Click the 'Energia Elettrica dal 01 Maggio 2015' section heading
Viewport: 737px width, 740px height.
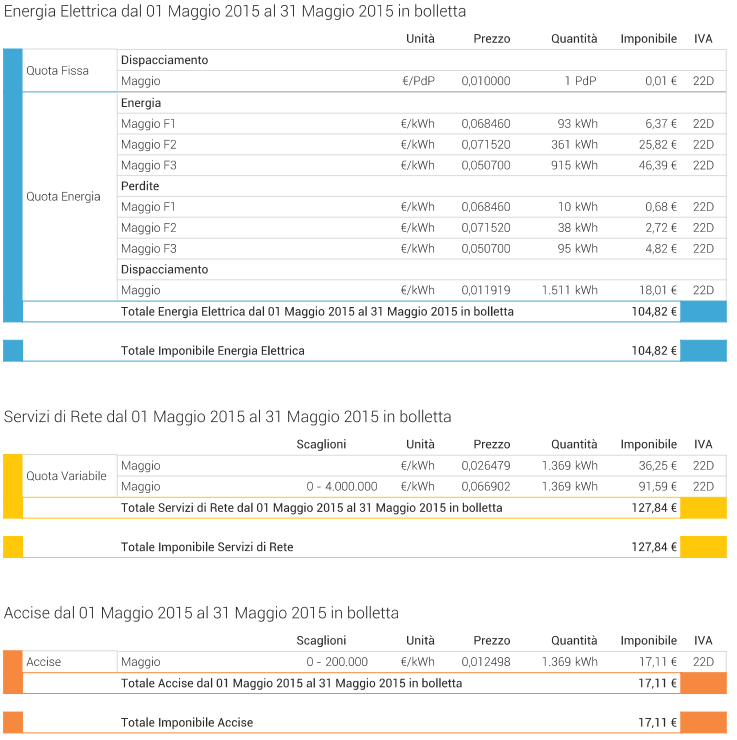235,11
